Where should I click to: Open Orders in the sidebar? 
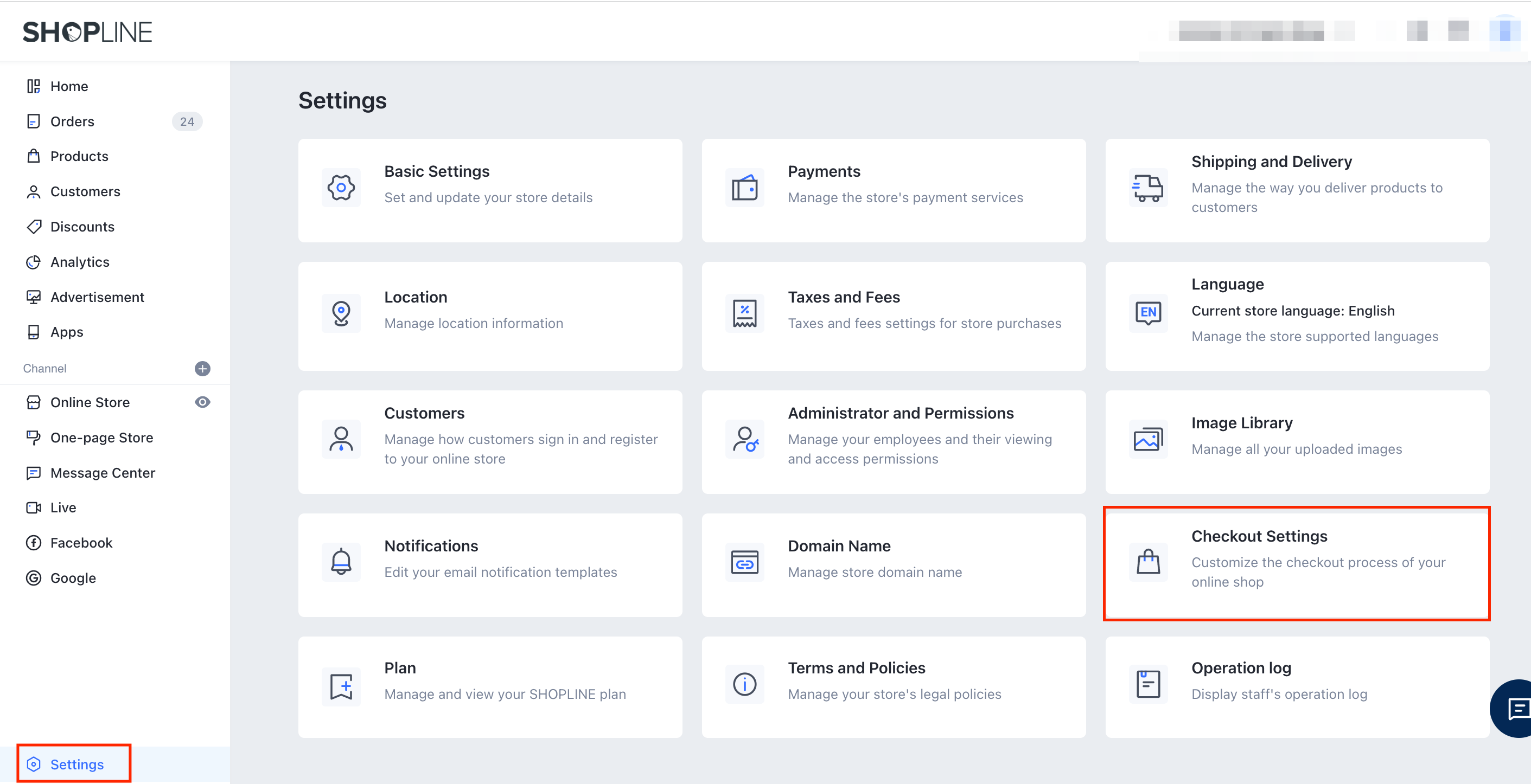(72, 121)
